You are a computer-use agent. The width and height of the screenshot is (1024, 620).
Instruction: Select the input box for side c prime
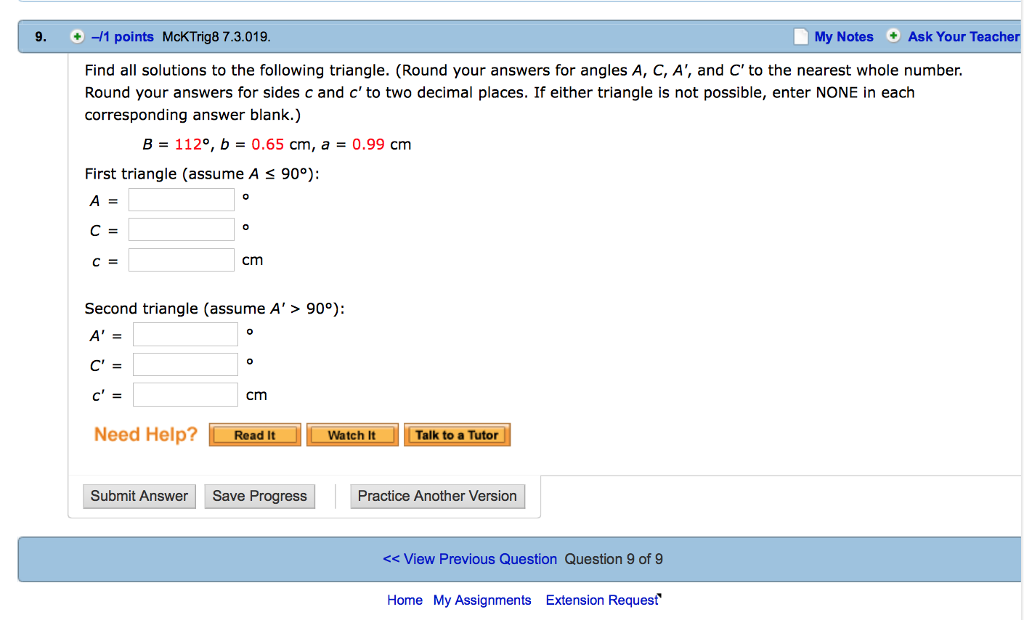pos(185,394)
